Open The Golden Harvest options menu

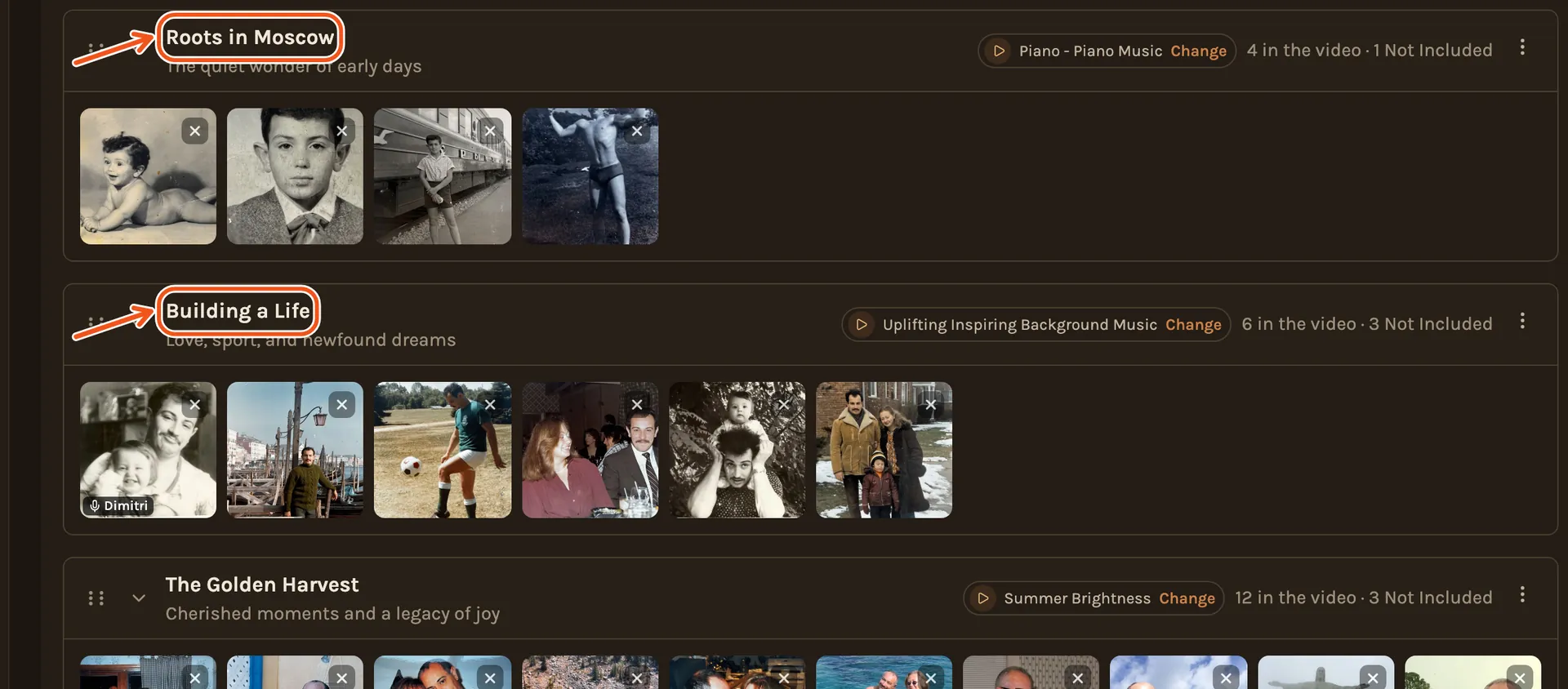coord(1522,594)
